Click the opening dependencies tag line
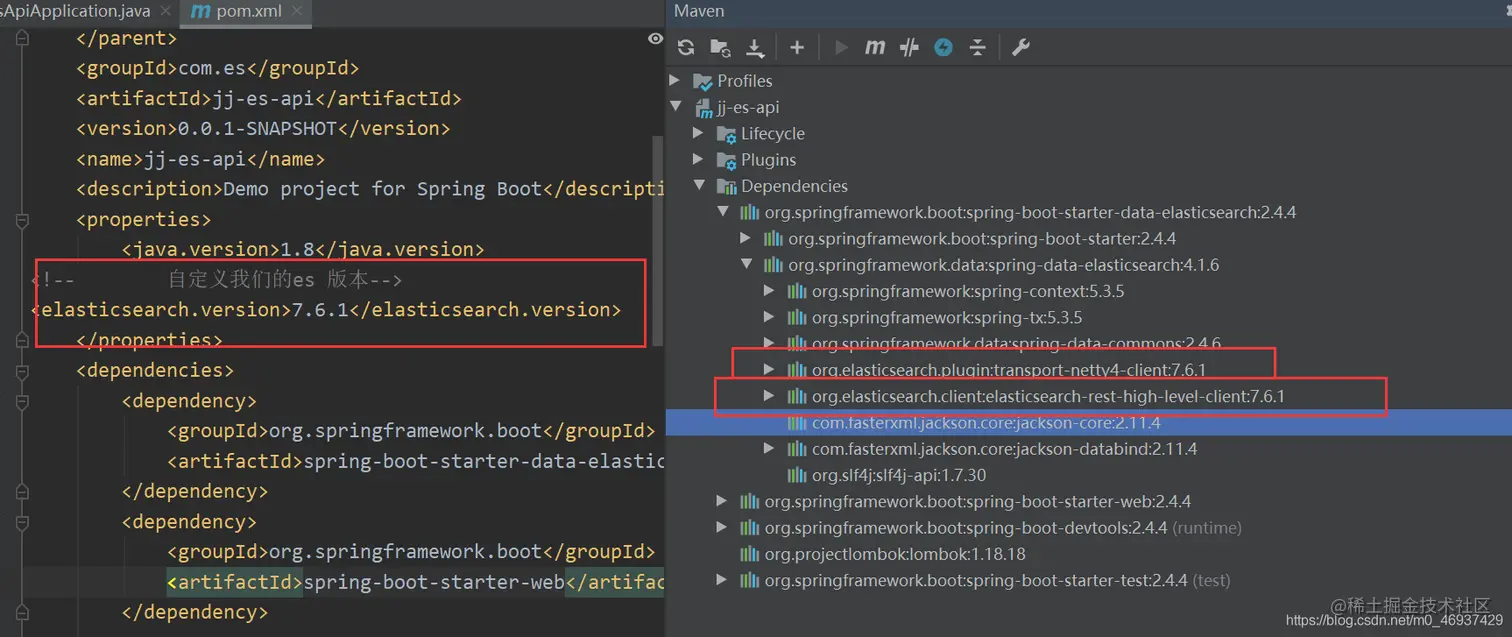The width and height of the screenshot is (1512, 637). tap(155, 370)
